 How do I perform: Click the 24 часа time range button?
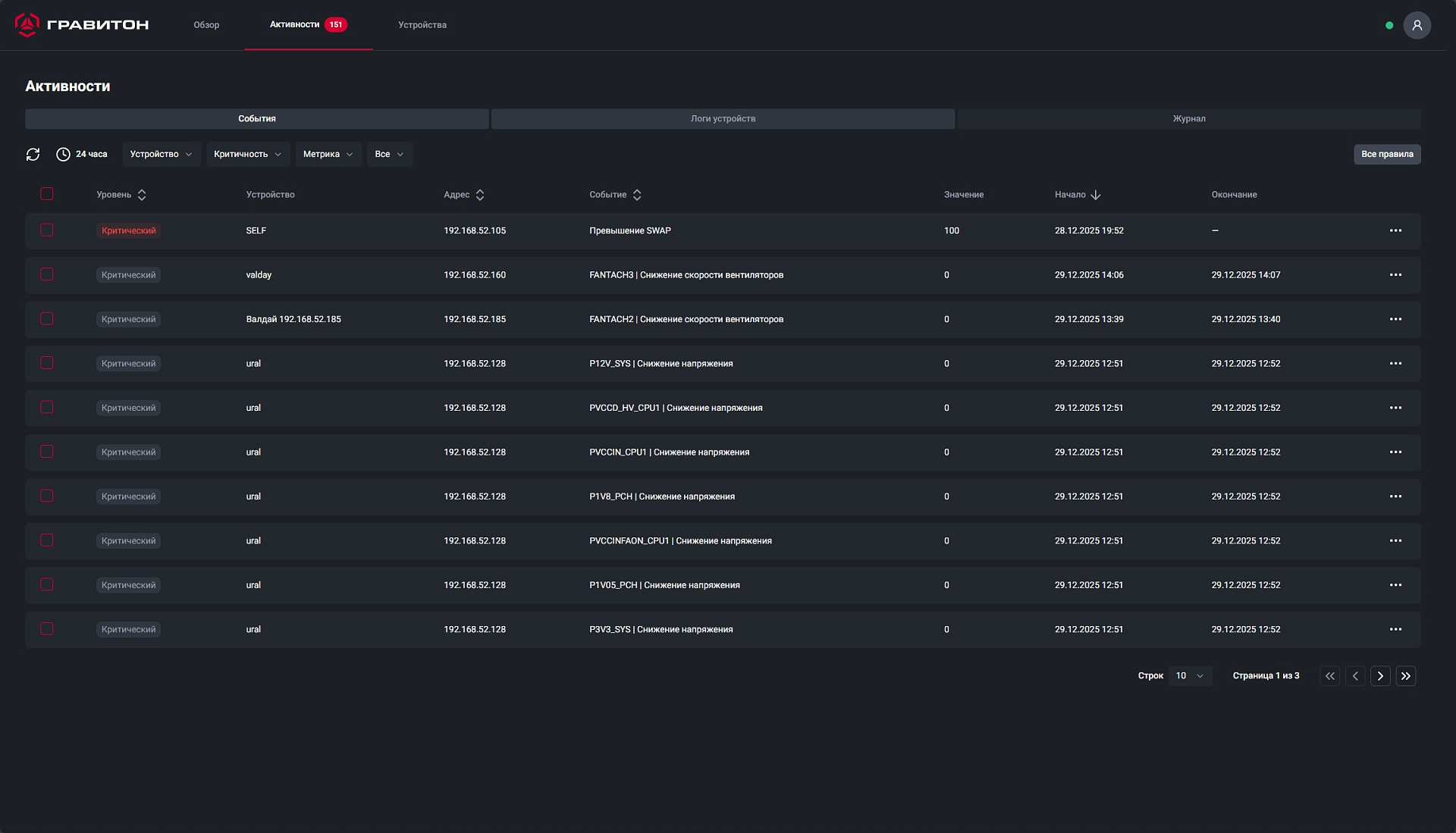click(83, 155)
